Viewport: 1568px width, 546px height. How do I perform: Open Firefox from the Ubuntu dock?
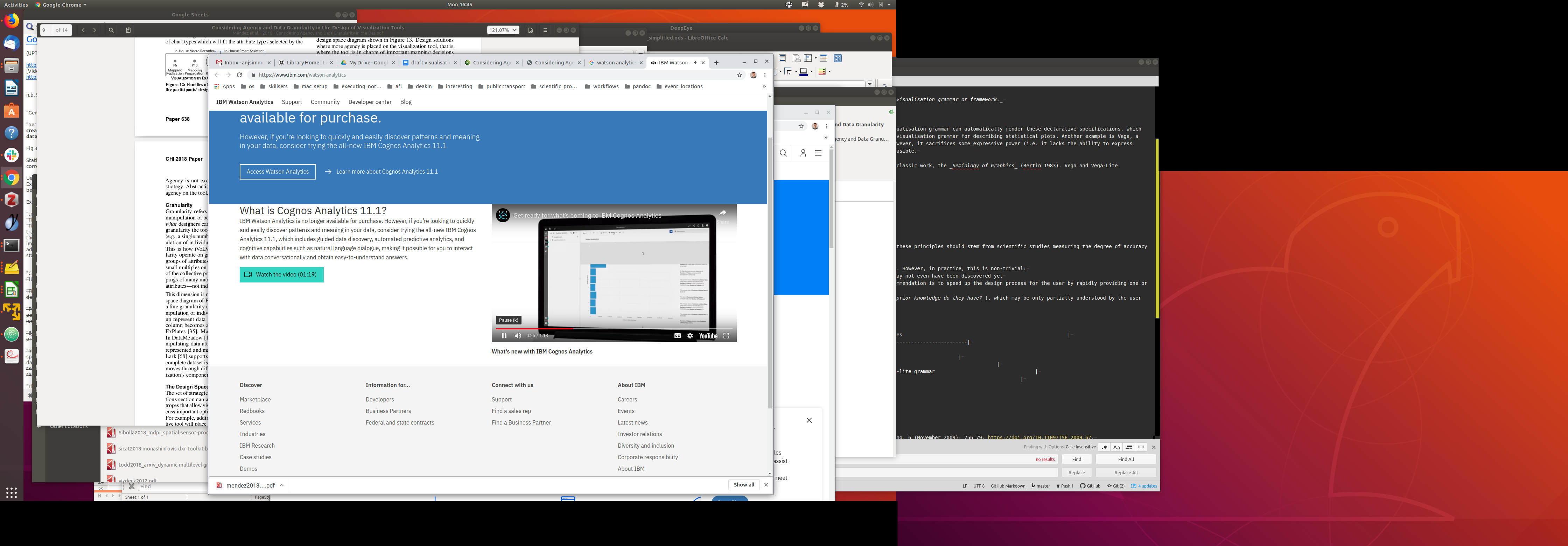pos(11,21)
